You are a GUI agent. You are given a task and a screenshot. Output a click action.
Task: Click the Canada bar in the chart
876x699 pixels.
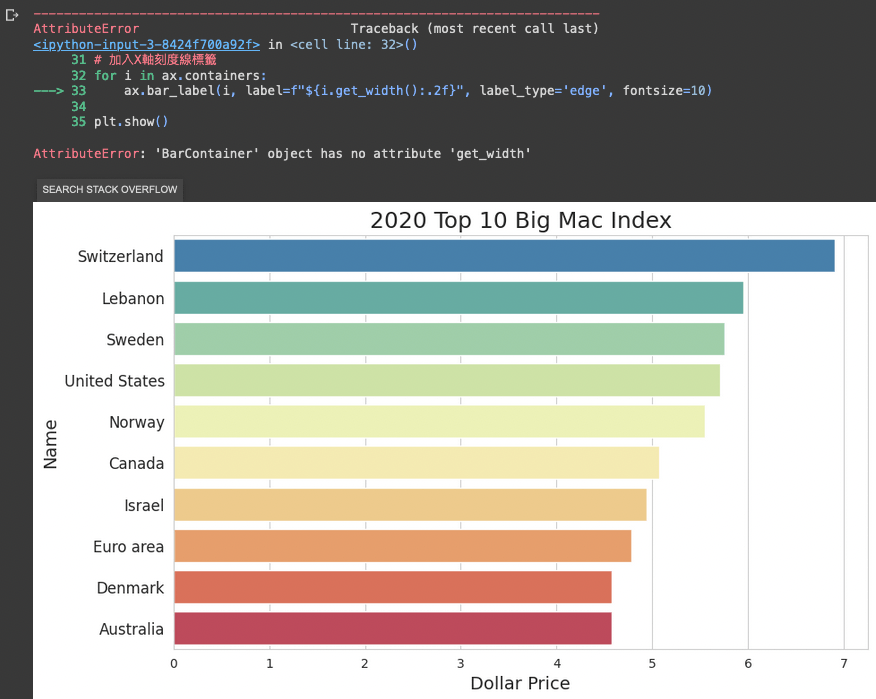click(416, 463)
